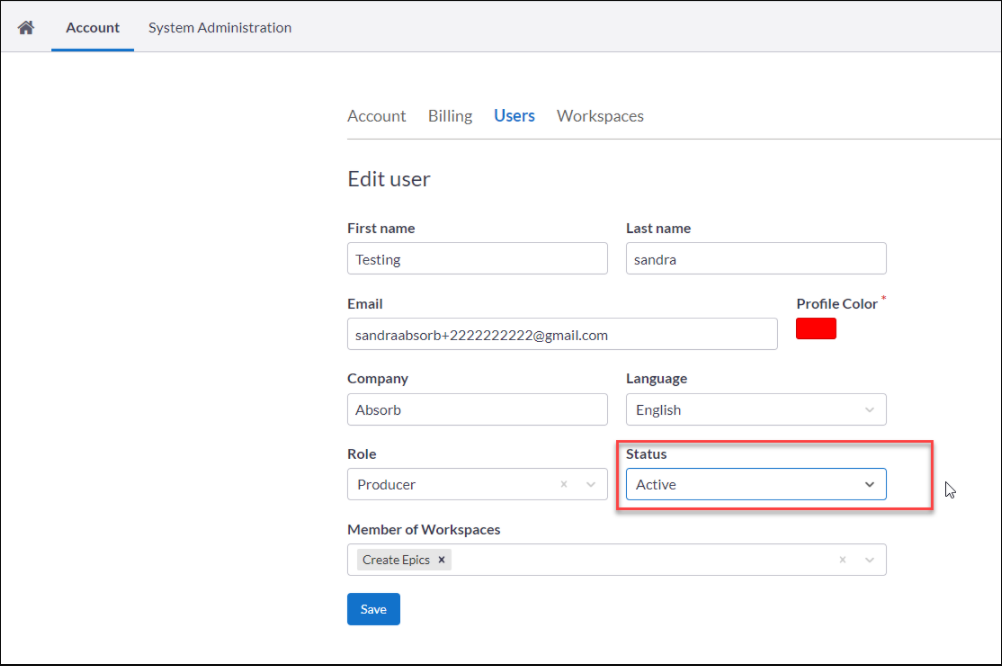This screenshot has width=1002, height=666.
Task: Click into the First name field
Action: click(477, 259)
